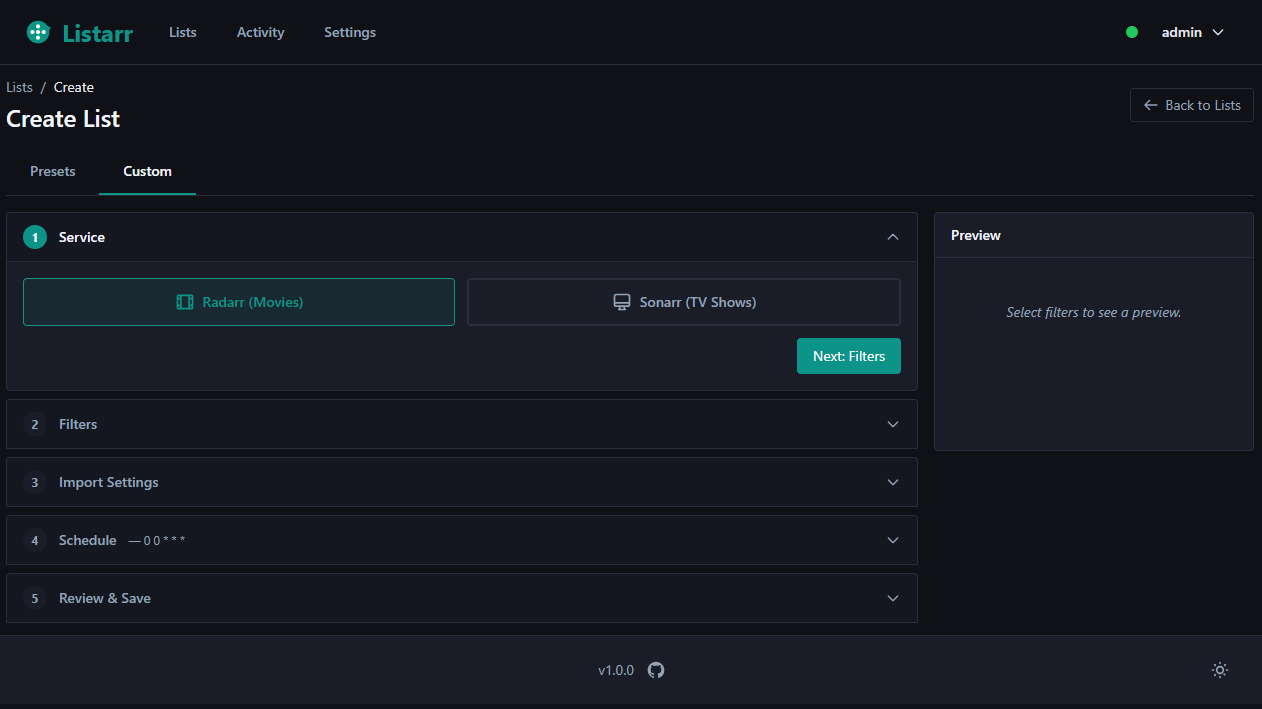1262x709 pixels.
Task: Collapse the Service section chevron
Action: (893, 237)
